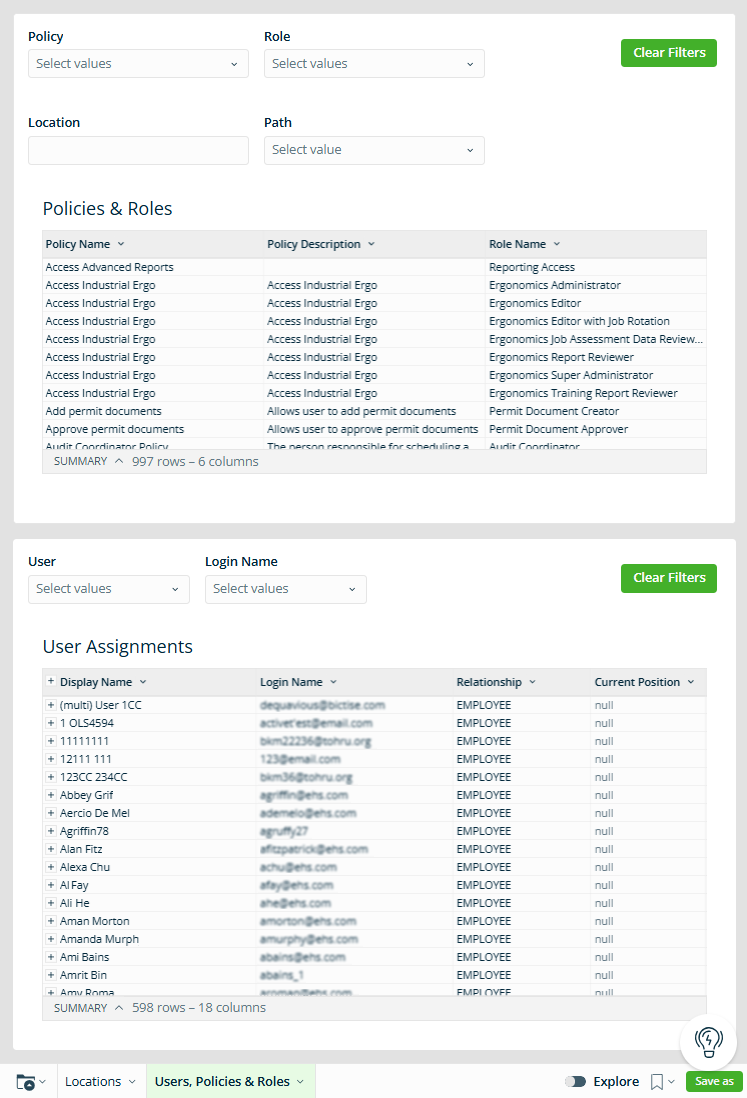This screenshot has width=747, height=1098.
Task: Expand the Agriffin78 row
Action: click(50, 831)
